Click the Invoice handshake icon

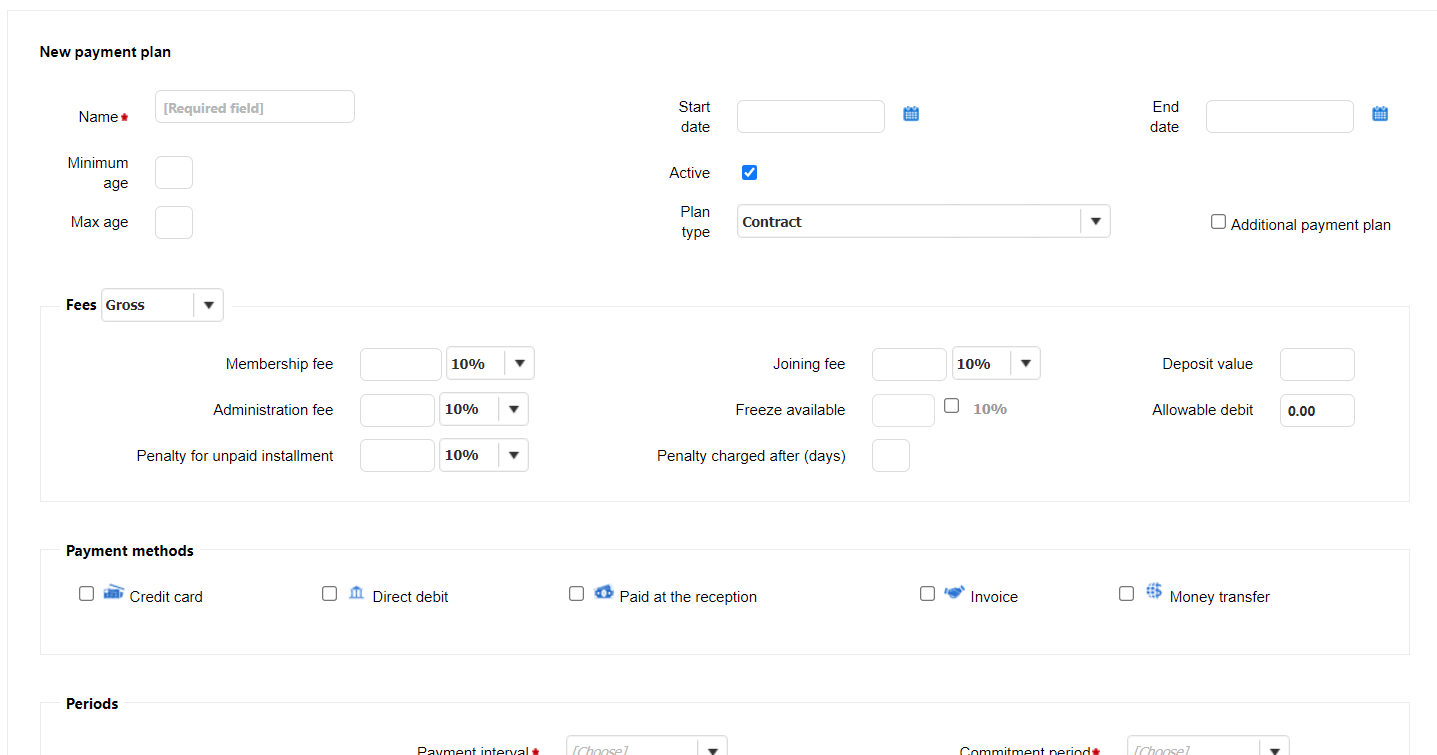[954, 593]
